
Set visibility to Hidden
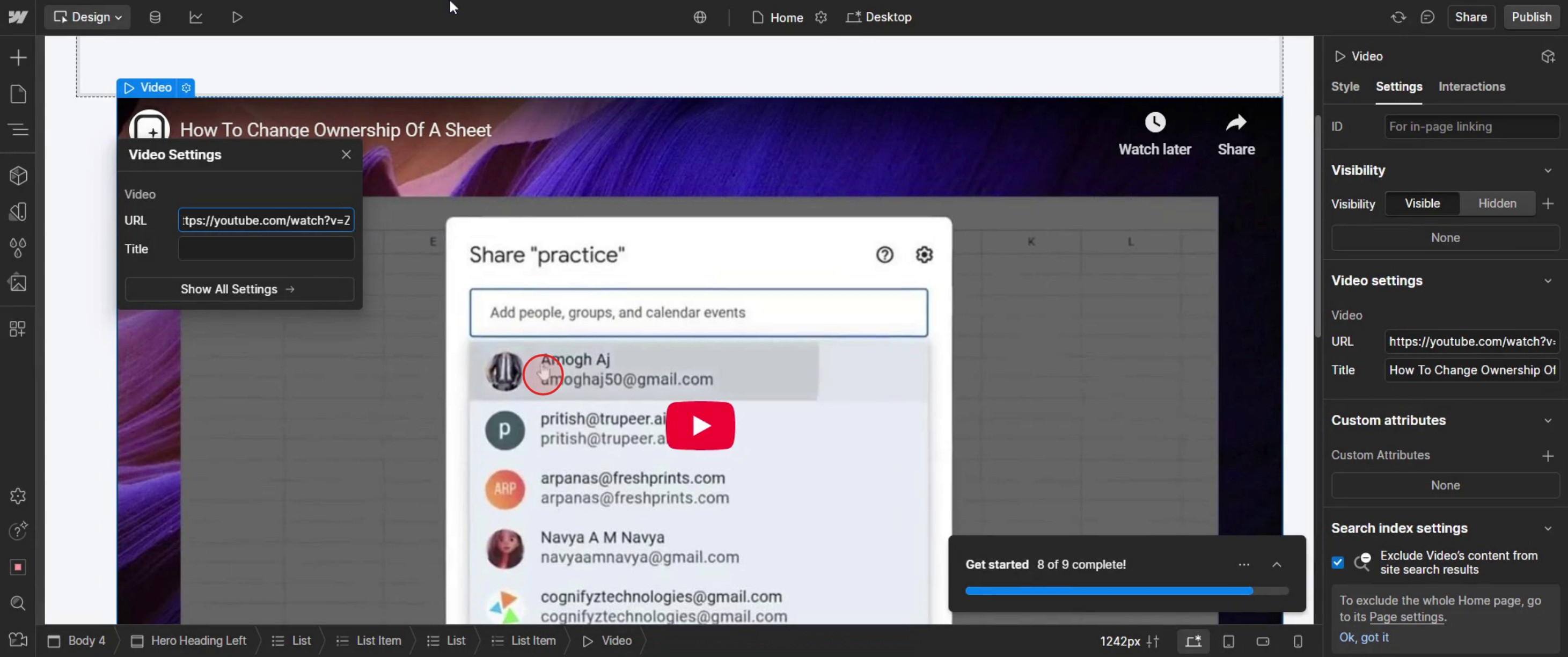pyautogui.click(x=1497, y=203)
